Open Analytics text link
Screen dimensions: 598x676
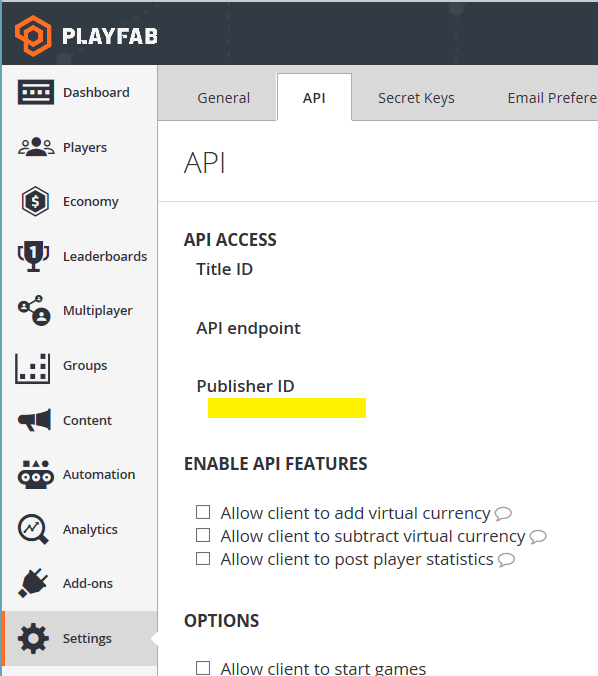tap(90, 529)
